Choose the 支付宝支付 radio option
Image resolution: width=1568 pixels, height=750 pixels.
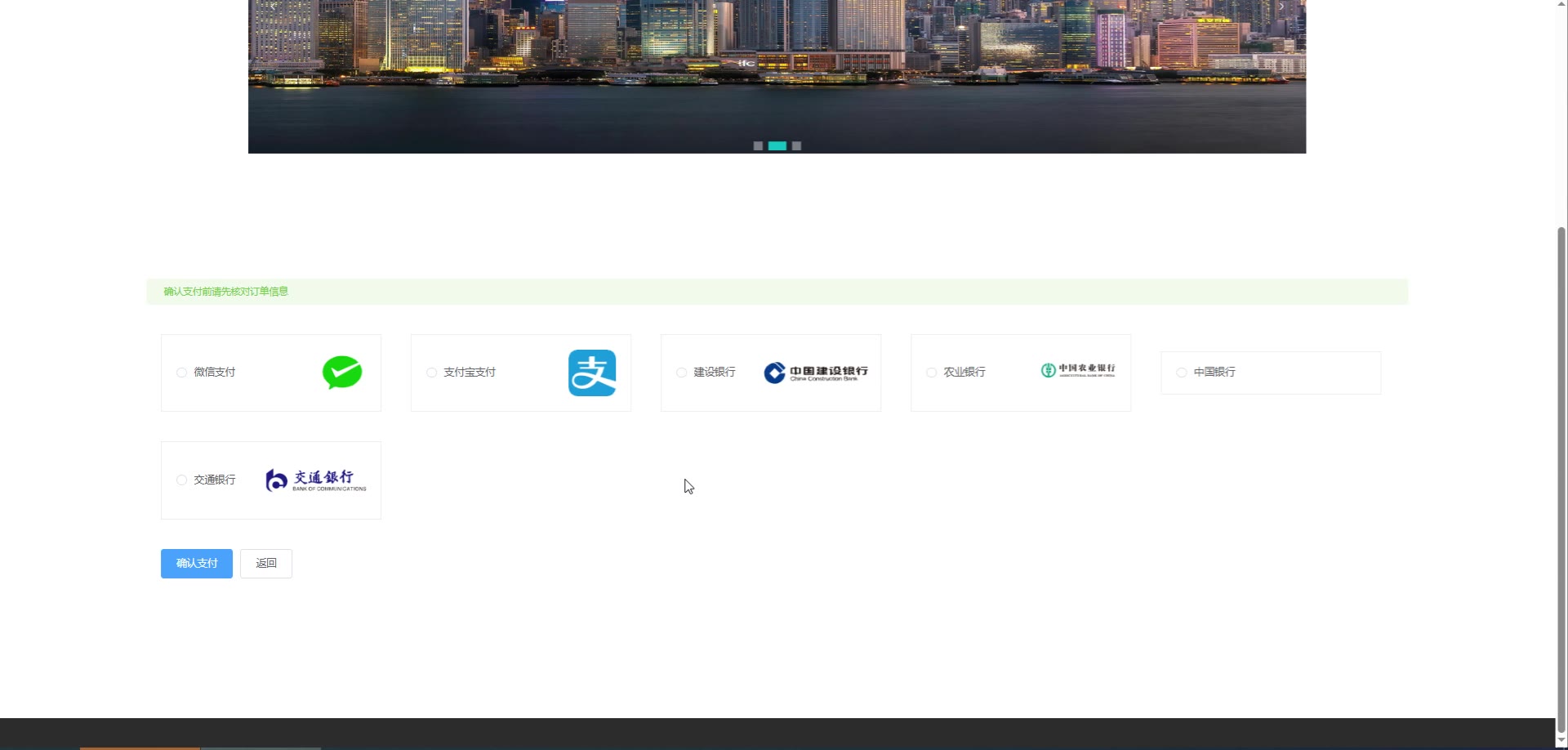tap(431, 373)
